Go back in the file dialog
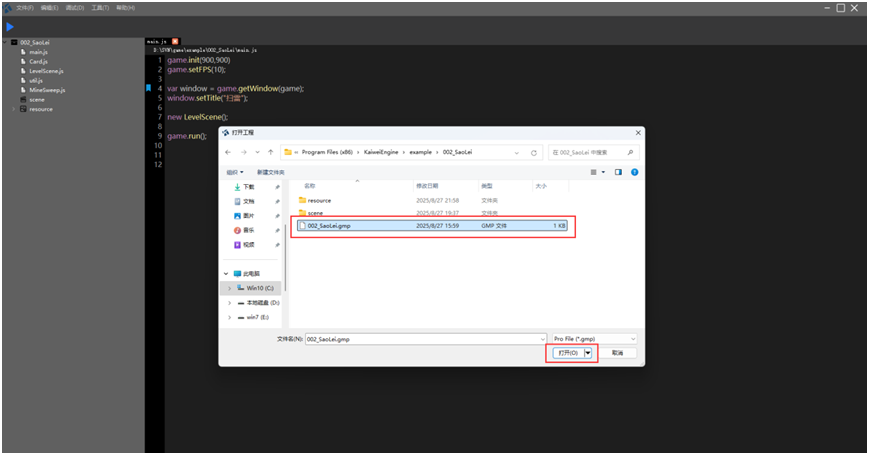The width and height of the screenshot is (869, 455). [228, 152]
